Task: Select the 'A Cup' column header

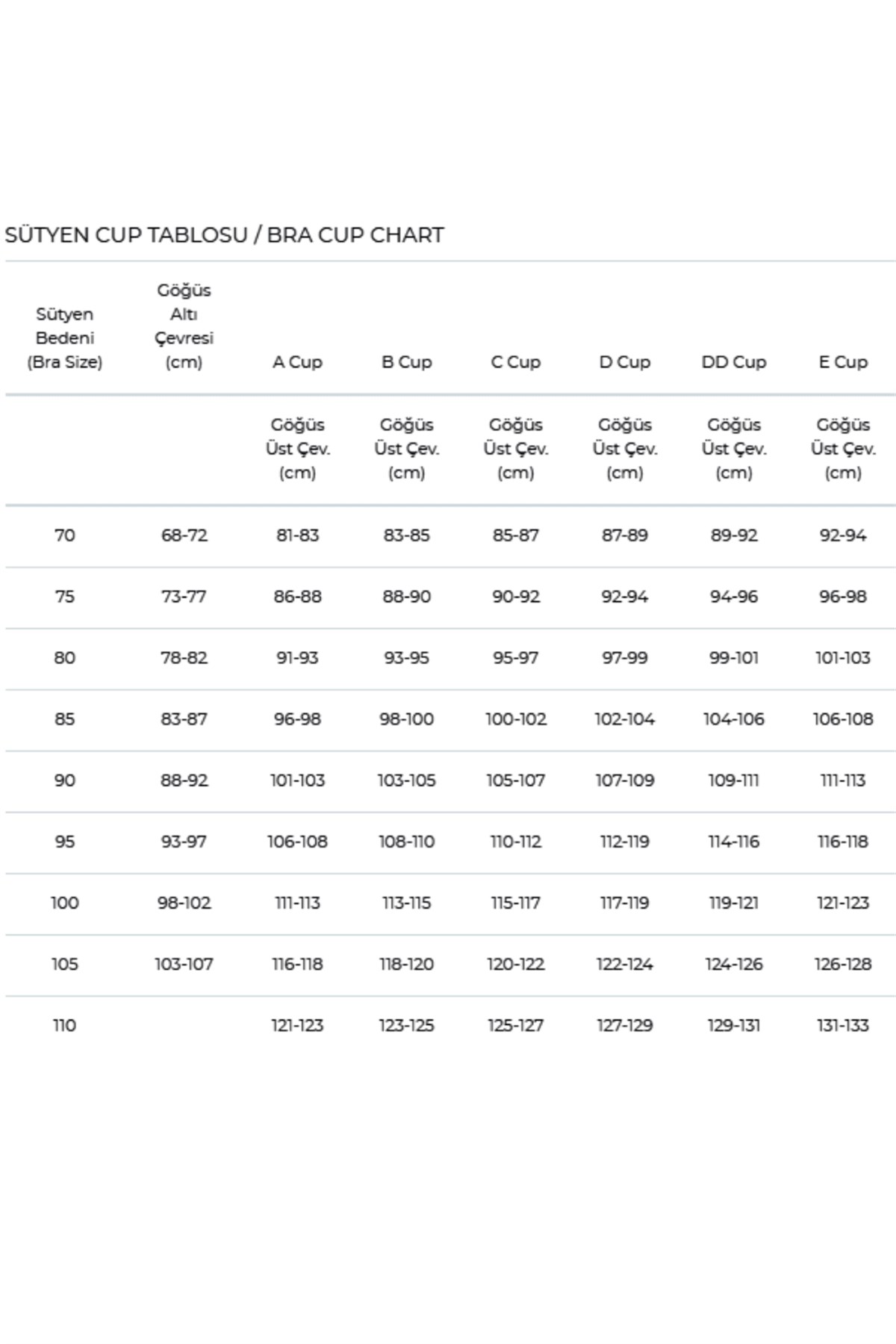Action: click(x=297, y=362)
